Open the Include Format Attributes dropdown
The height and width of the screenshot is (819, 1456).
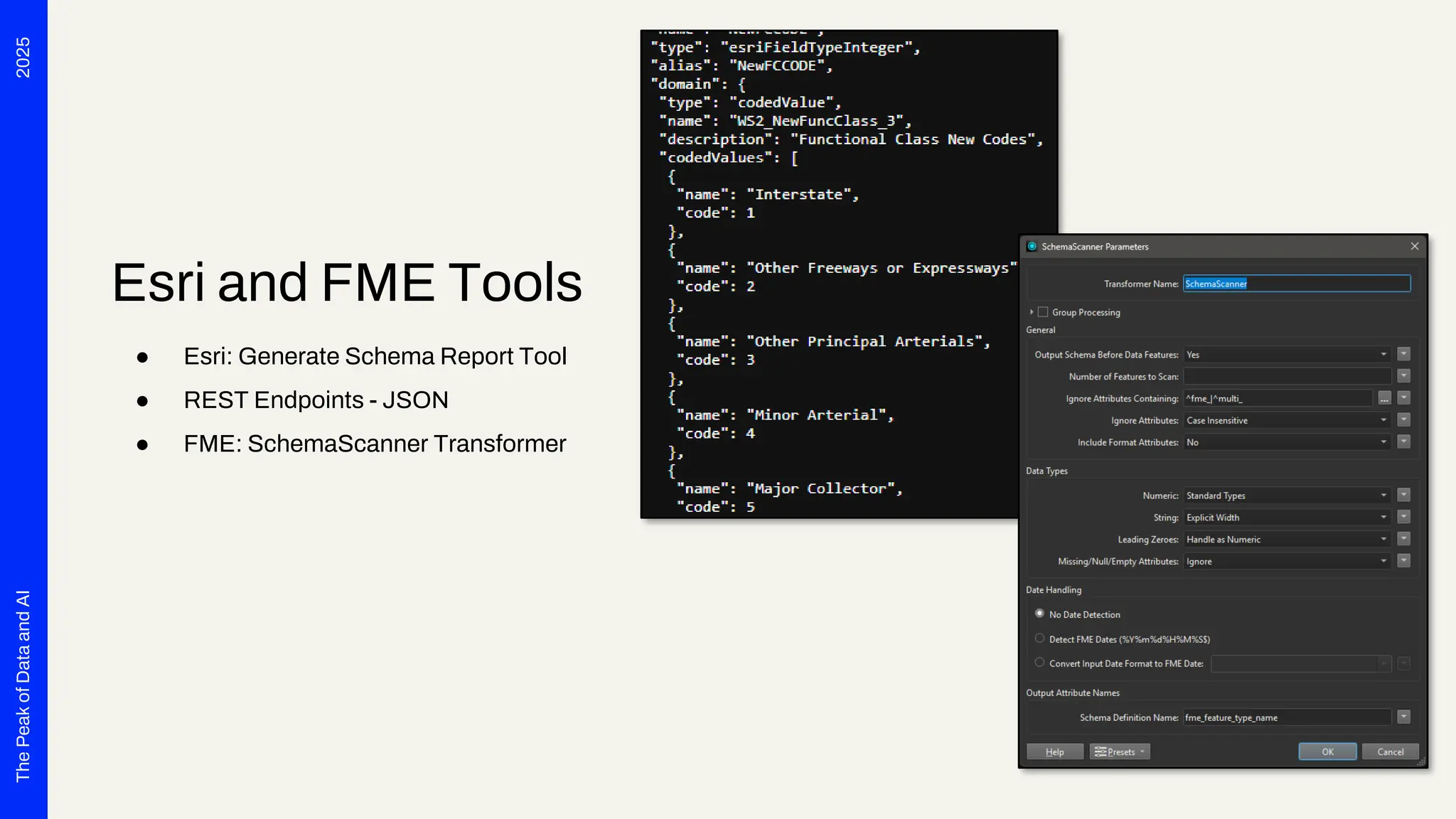click(x=1287, y=443)
